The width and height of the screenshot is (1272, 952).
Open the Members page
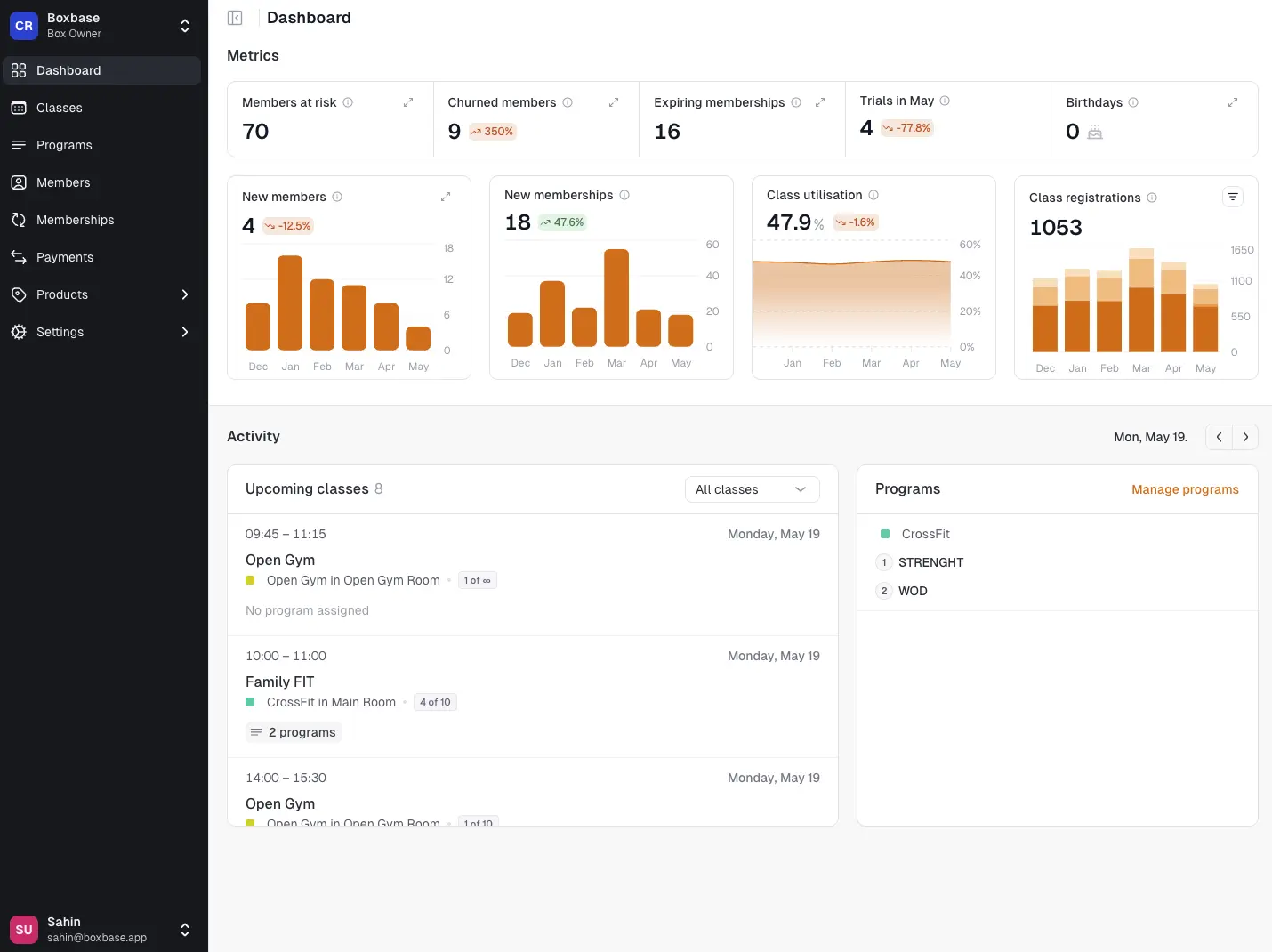pos(62,182)
